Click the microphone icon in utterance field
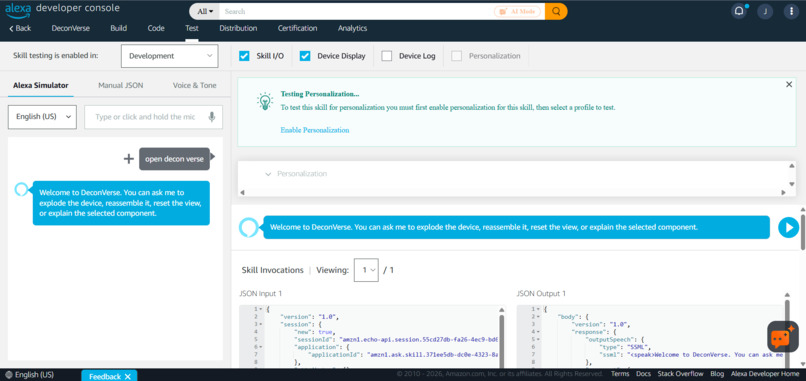This screenshot has width=806, height=381. (212, 117)
